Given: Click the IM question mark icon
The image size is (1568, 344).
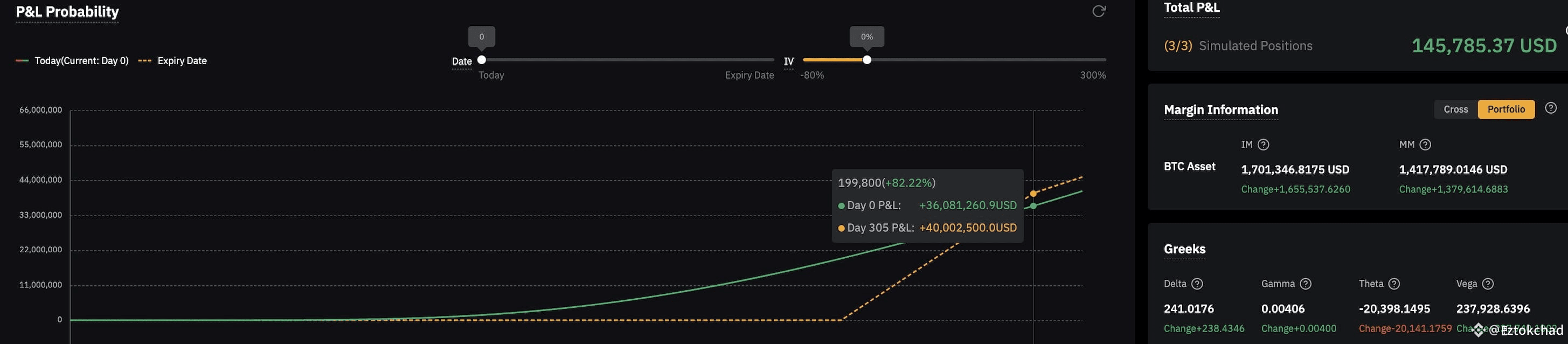Looking at the screenshot, I should tap(1263, 145).
